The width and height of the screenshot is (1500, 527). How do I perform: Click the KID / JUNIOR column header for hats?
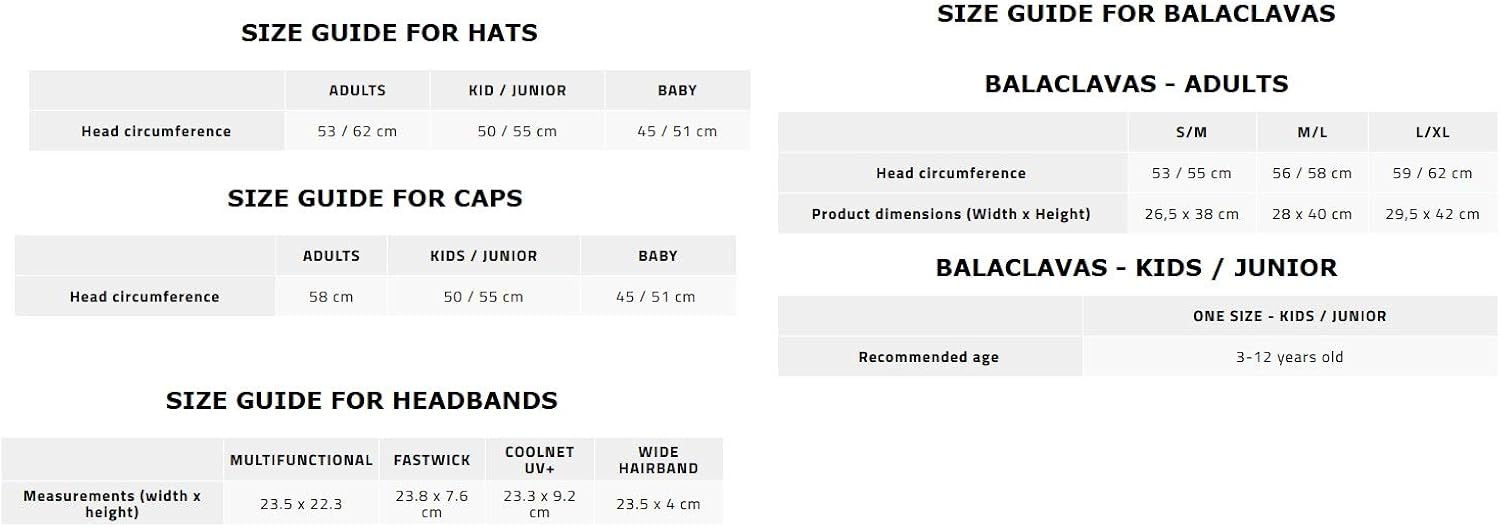coord(517,91)
